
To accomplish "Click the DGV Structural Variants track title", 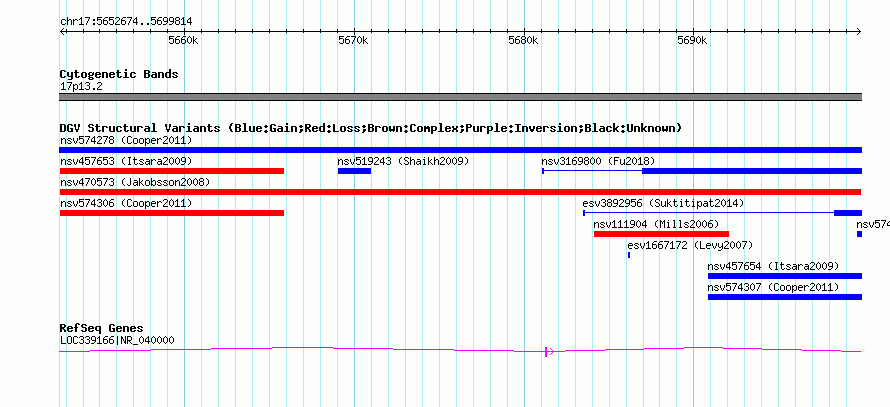I will tap(371, 128).
